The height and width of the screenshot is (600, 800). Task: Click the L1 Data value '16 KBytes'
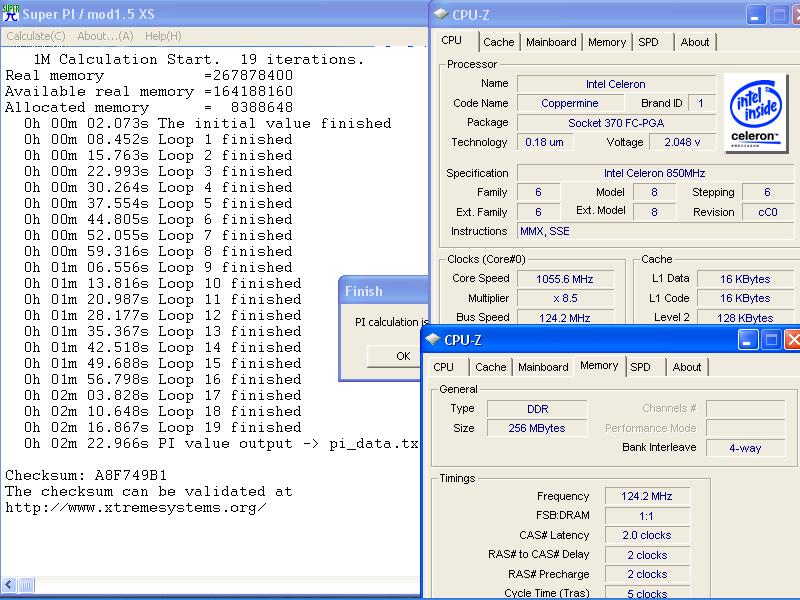(x=745, y=279)
